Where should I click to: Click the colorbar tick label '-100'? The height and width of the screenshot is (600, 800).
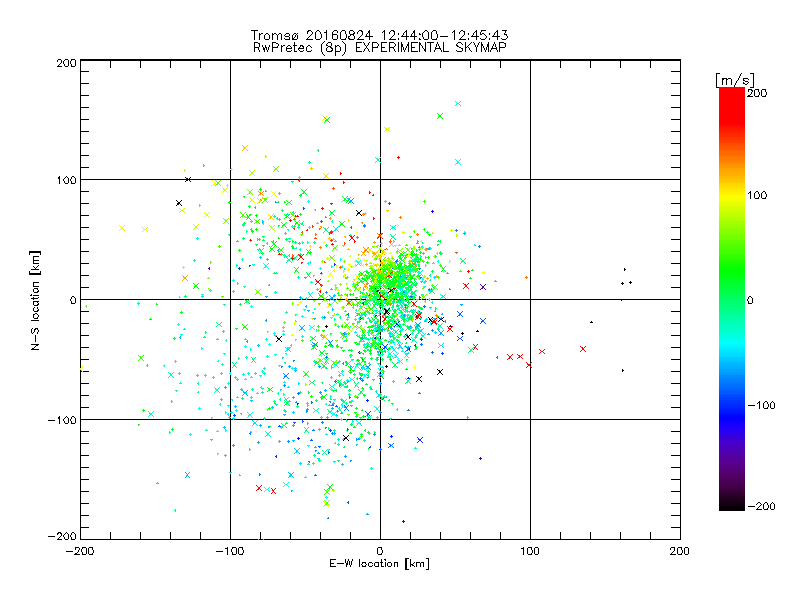tap(761, 405)
